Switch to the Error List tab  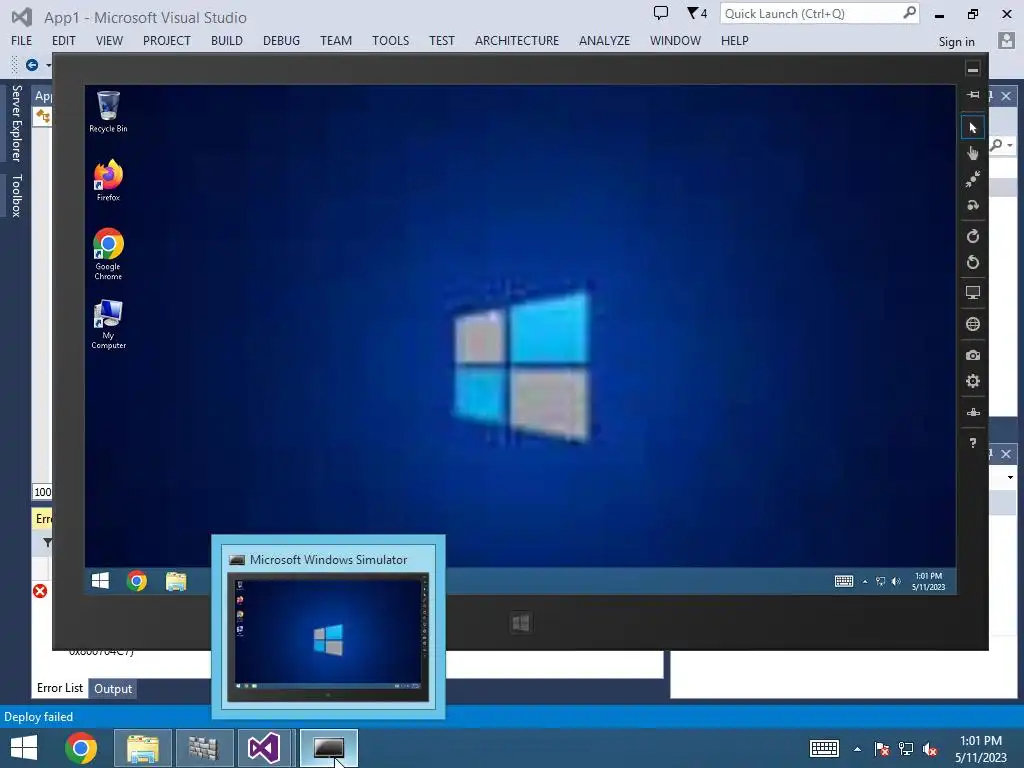(59, 688)
